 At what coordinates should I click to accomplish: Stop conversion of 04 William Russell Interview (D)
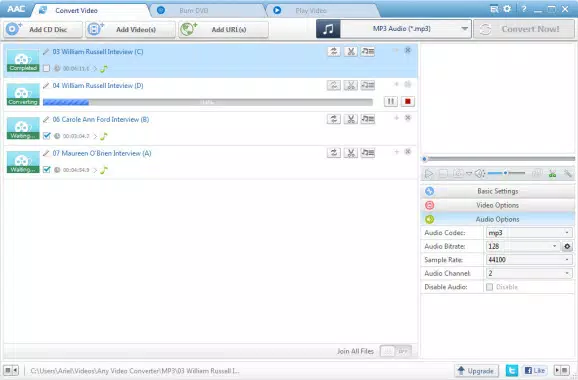[408, 101]
